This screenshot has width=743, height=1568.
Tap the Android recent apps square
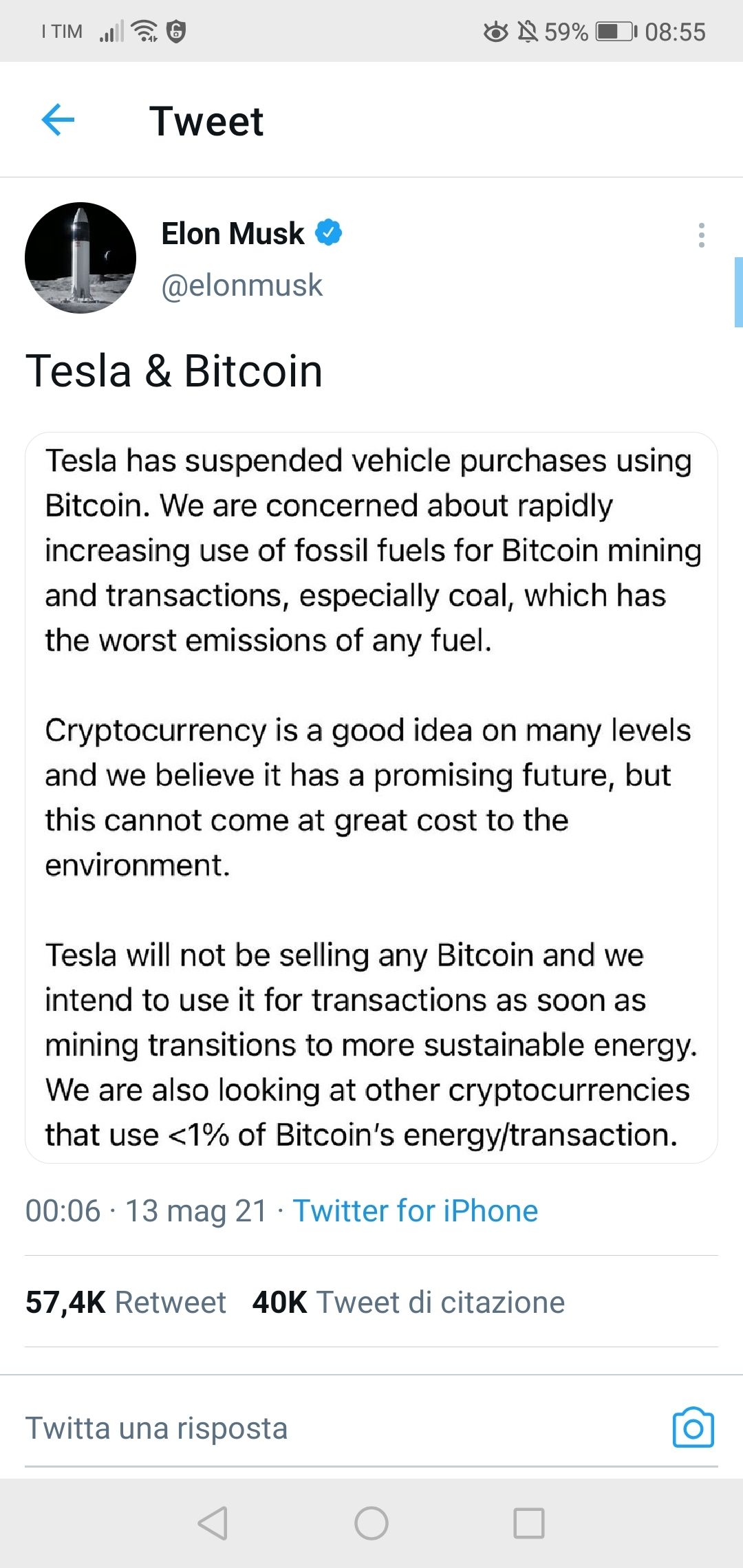click(529, 1523)
